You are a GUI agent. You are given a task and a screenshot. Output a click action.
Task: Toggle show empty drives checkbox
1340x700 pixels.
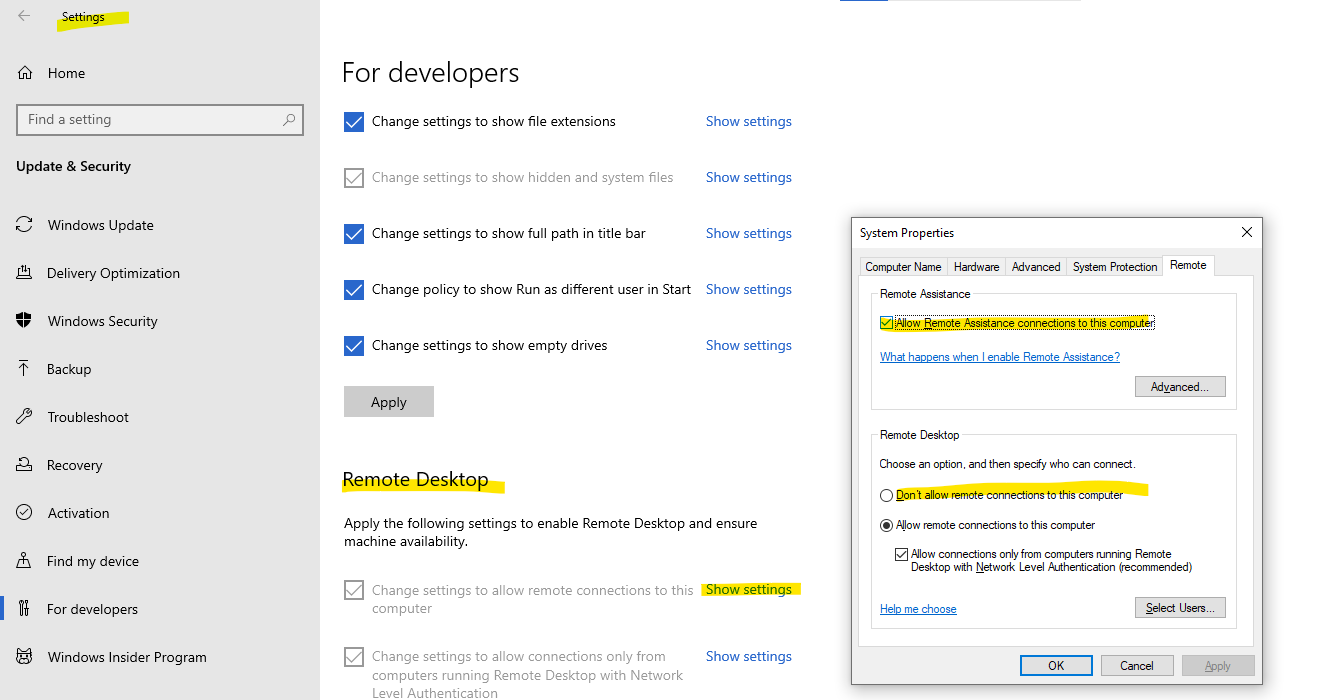[354, 346]
